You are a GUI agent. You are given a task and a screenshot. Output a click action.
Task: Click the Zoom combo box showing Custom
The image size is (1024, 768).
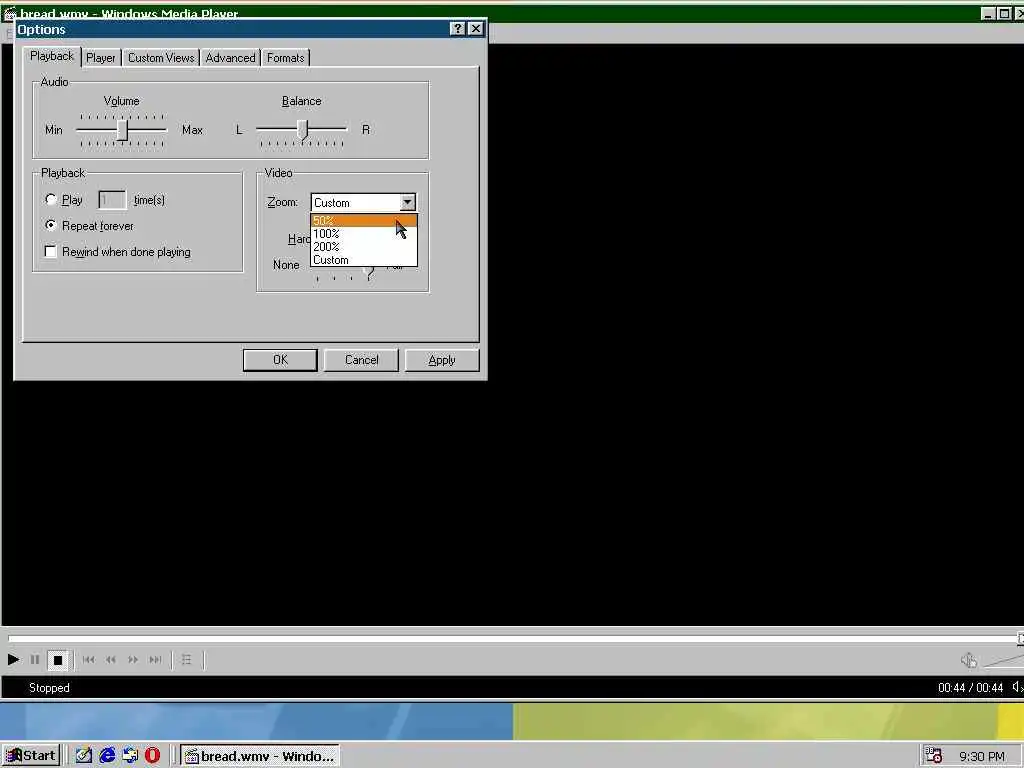coord(363,202)
